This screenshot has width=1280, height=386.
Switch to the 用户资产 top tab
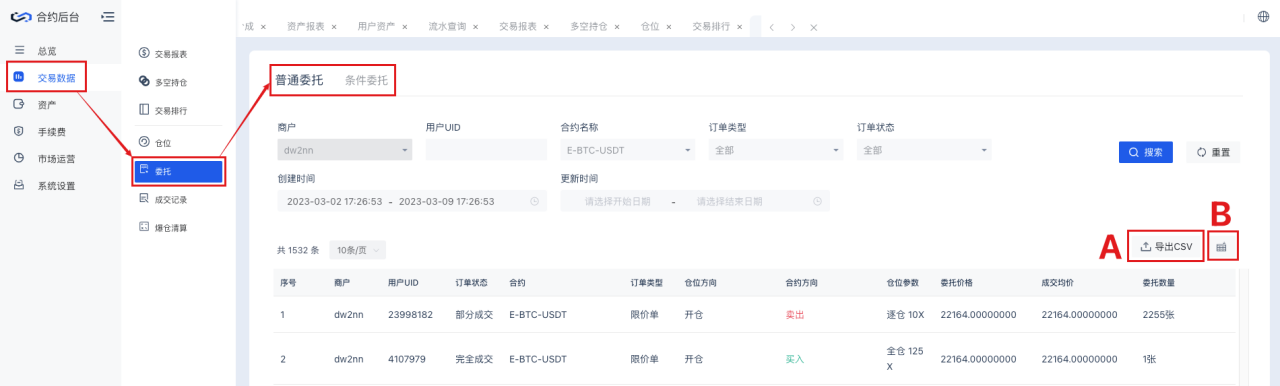(x=377, y=27)
